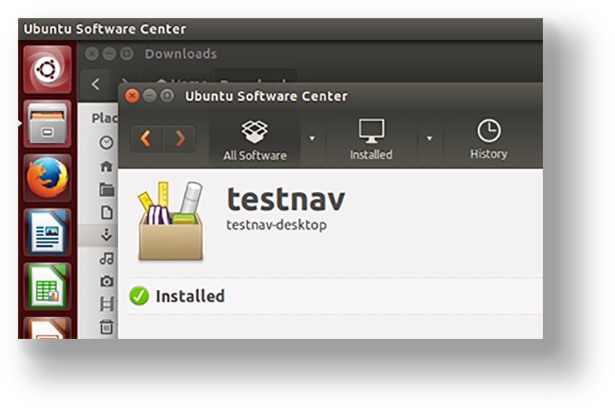Viewport: 615px width, 411px height.
Task: Close the Downloads window
Action: coord(92,53)
